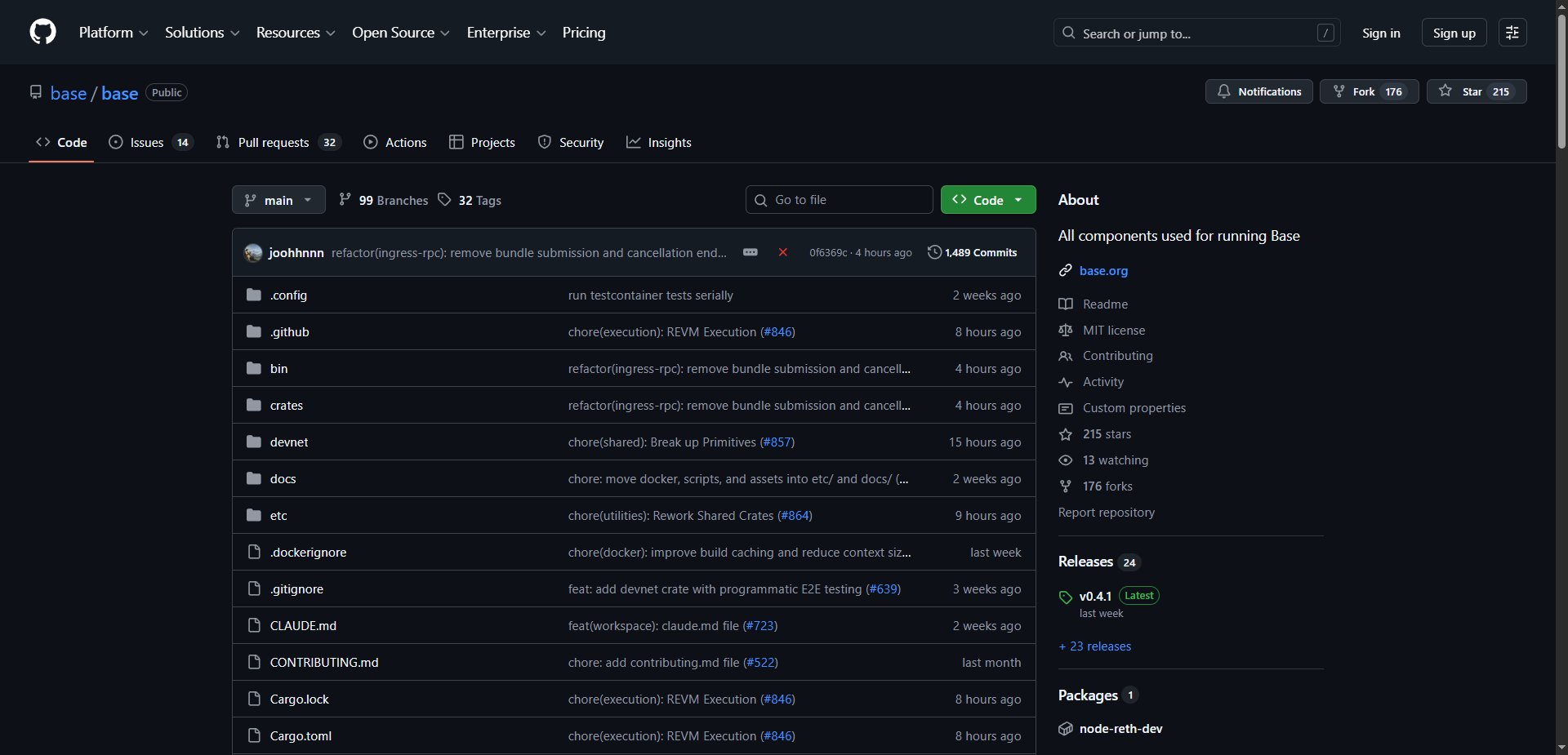
Task: Switch to the Insights tab
Action: pos(658,142)
